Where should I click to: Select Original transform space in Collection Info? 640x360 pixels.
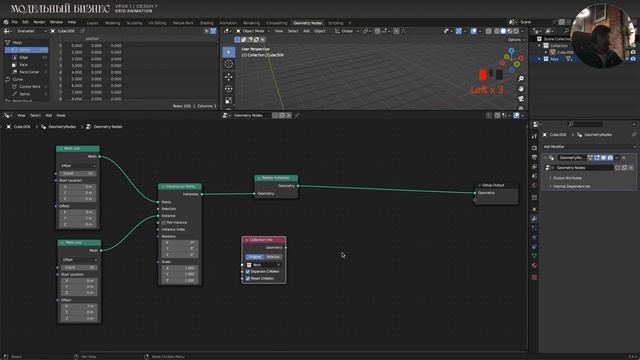255,257
